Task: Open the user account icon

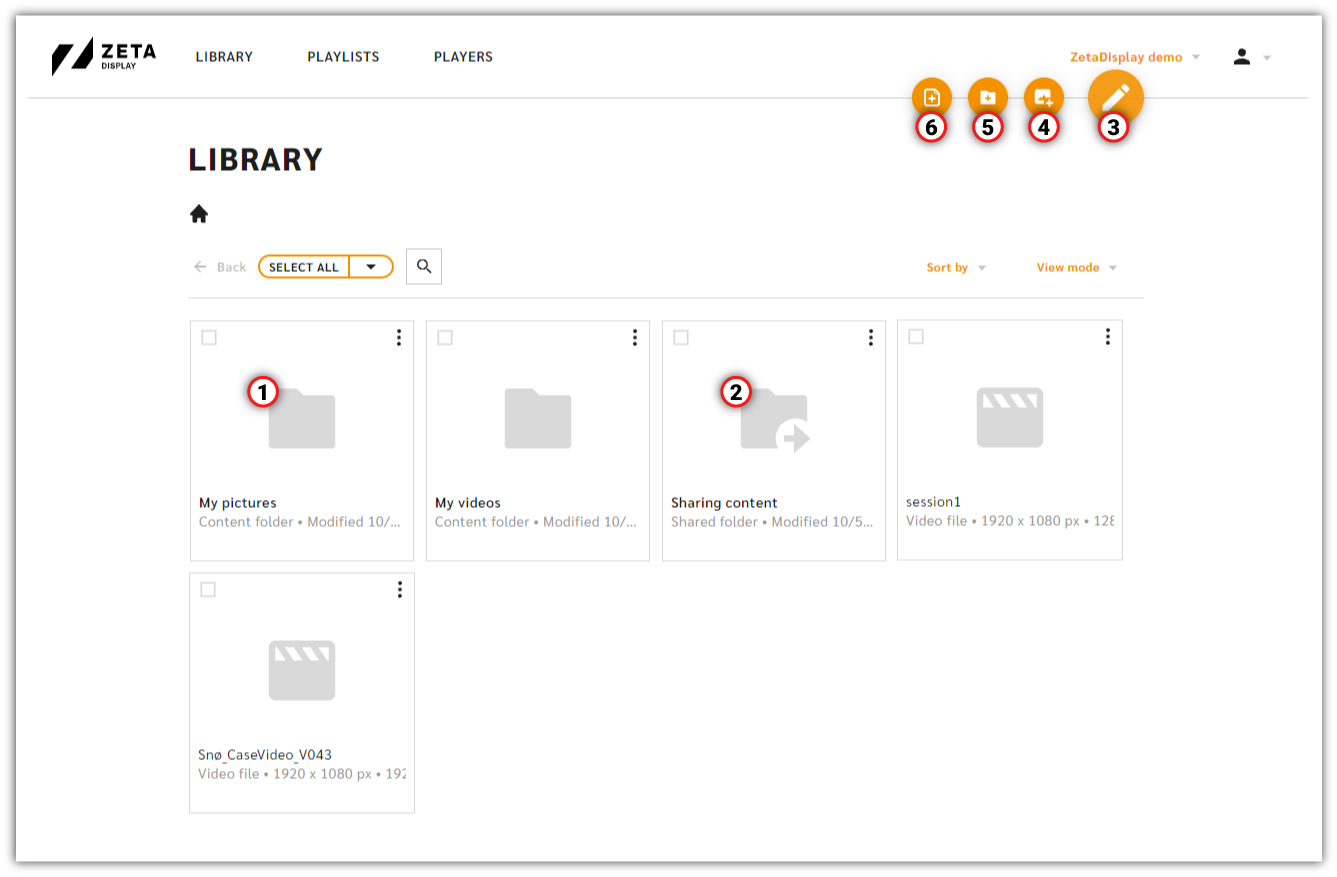Action: click(x=1243, y=57)
